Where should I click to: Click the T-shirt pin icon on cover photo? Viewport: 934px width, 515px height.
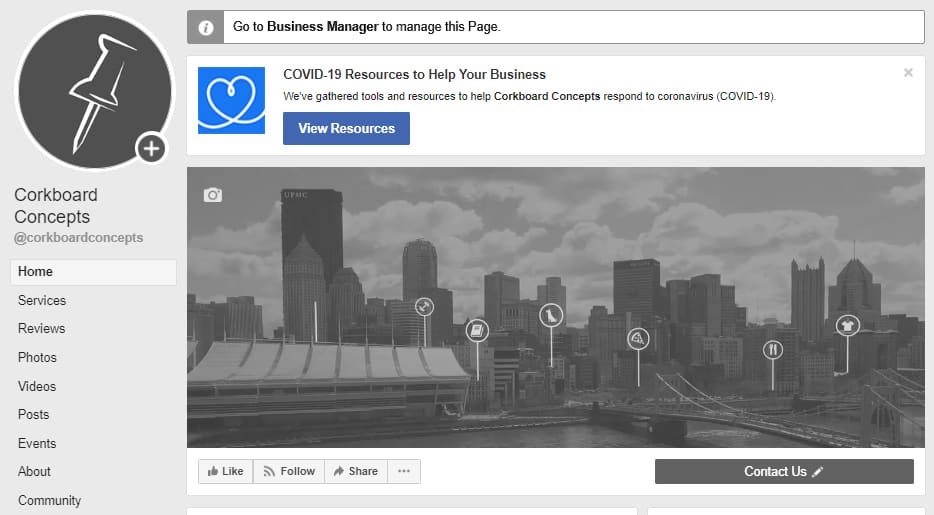[847, 325]
